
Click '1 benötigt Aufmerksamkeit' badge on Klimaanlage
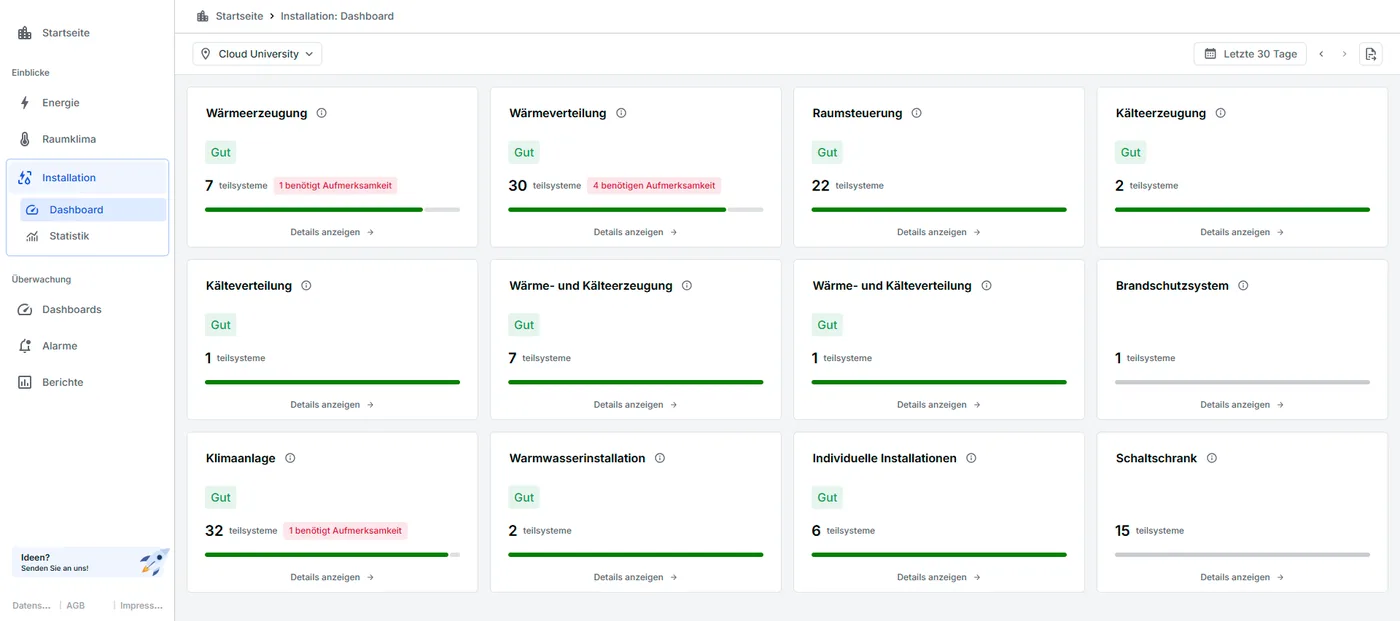coord(345,531)
